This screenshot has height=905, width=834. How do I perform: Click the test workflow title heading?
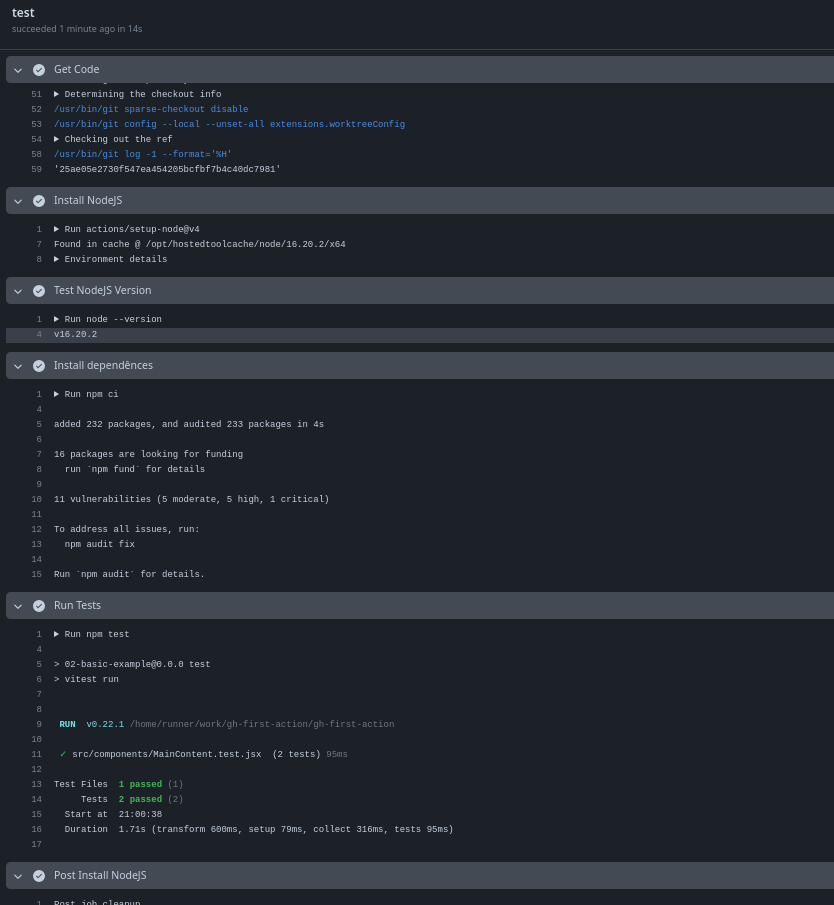(23, 12)
